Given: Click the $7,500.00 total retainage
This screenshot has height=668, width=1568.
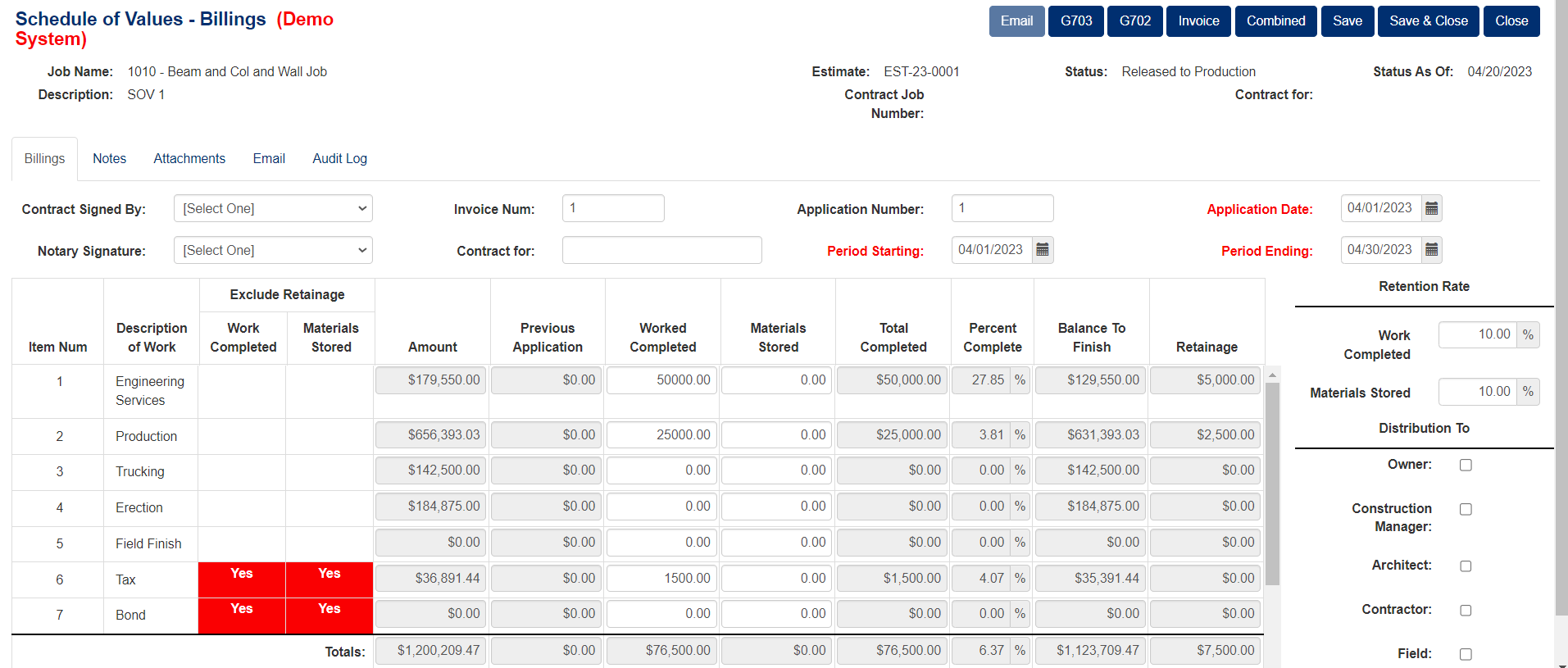Looking at the screenshot, I should [x=1206, y=651].
